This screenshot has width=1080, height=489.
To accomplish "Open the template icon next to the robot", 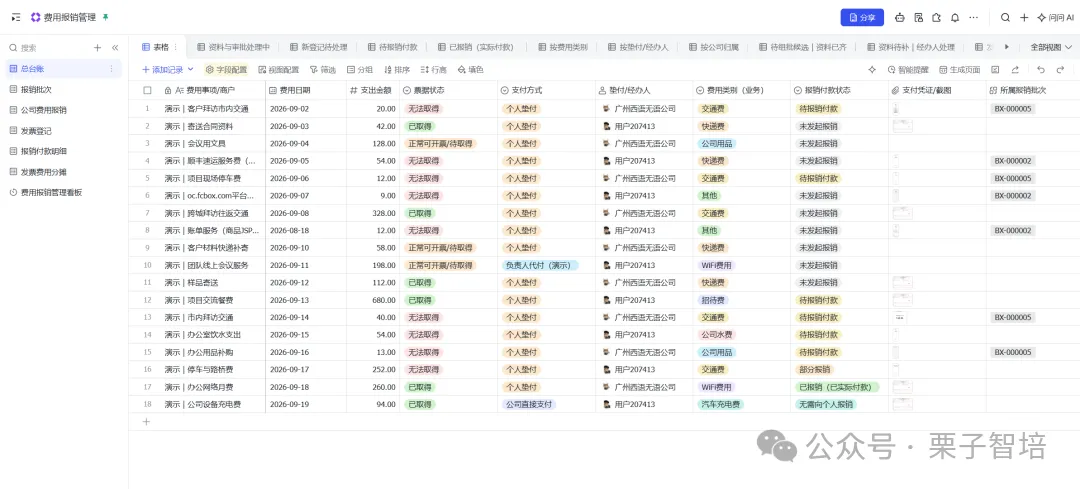I will pos(918,18).
